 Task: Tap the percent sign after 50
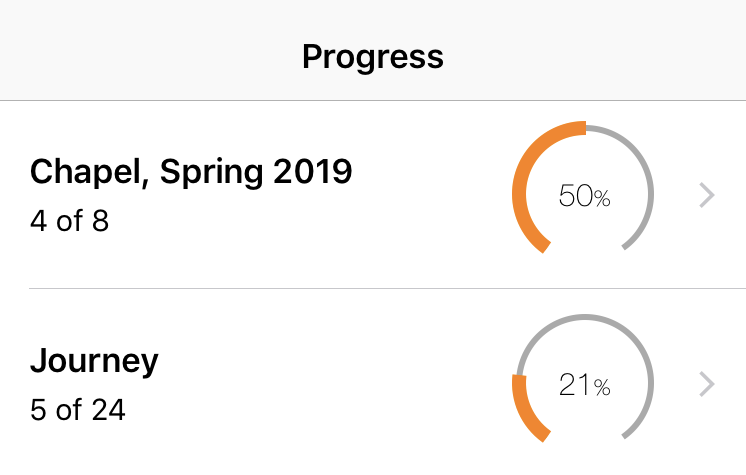(602, 199)
